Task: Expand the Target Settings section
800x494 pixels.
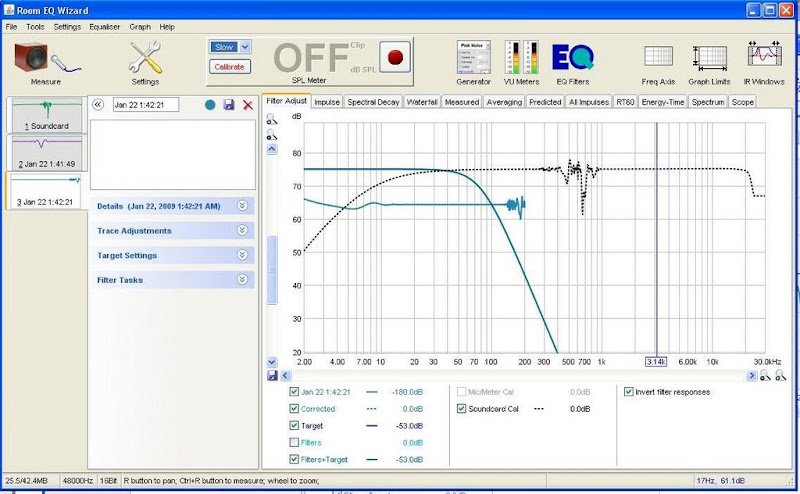Action: (x=242, y=255)
